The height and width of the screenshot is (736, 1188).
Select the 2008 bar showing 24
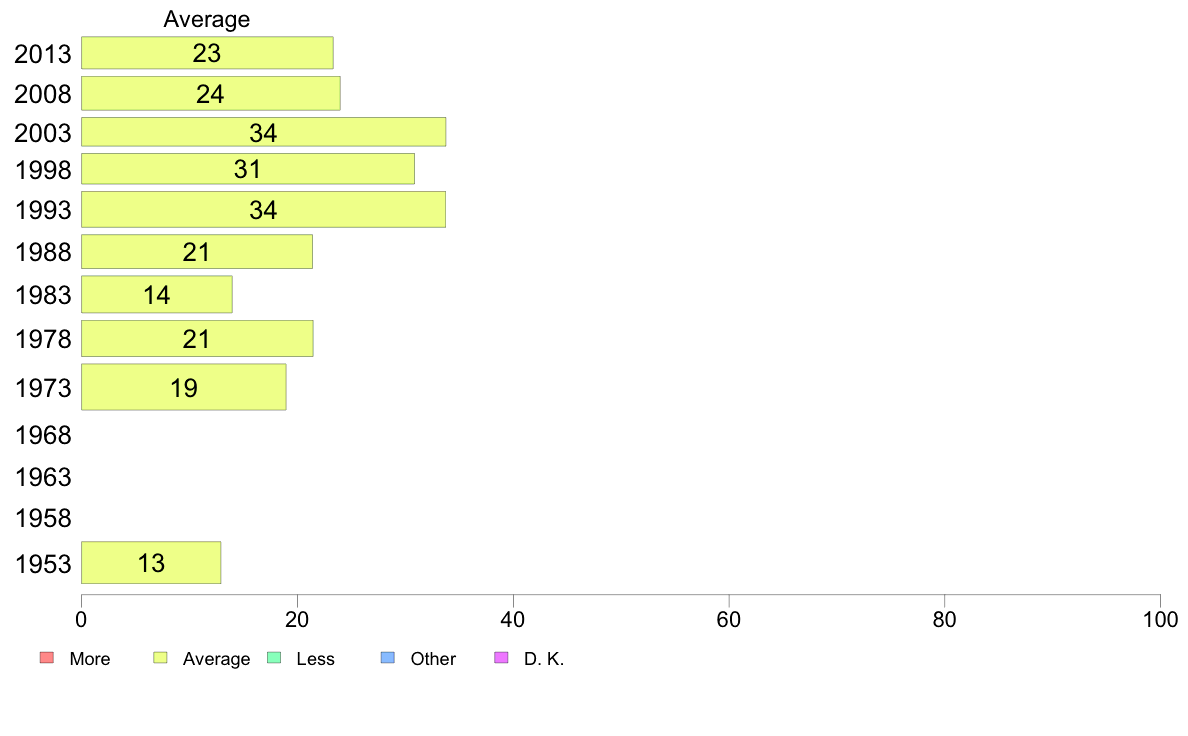pos(210,94)
